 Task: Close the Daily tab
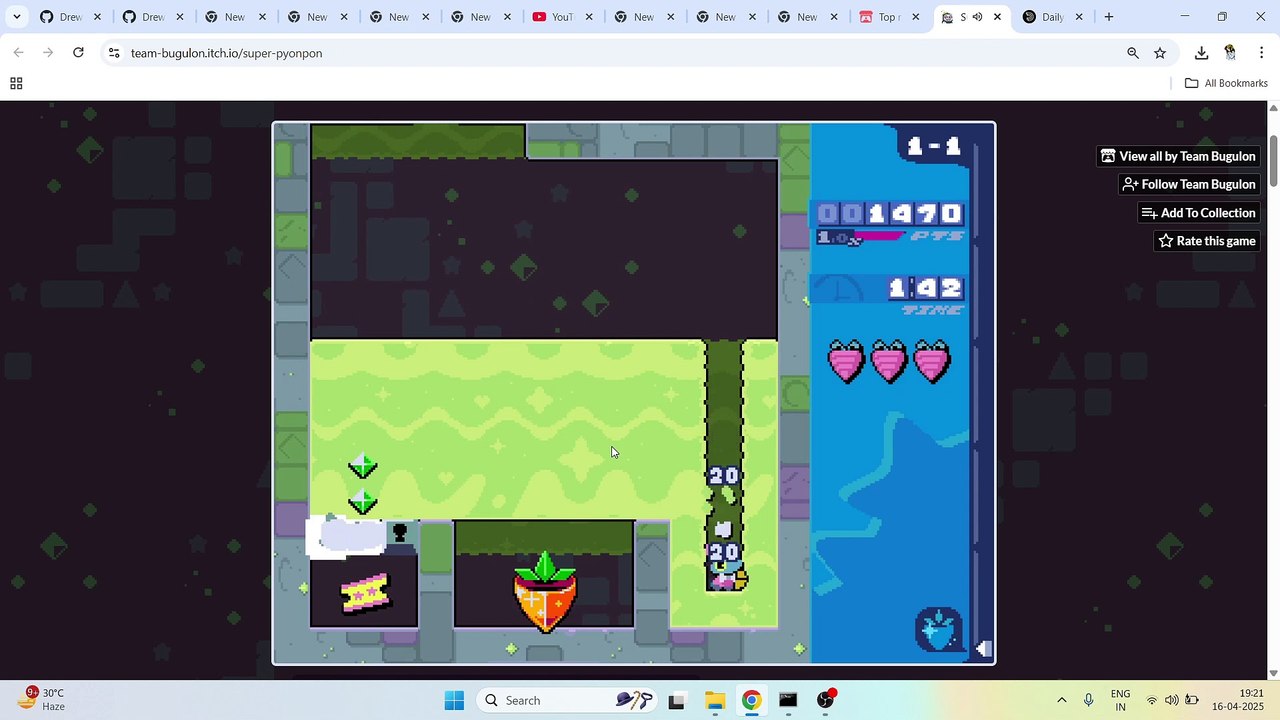(x=1079, y=17)
